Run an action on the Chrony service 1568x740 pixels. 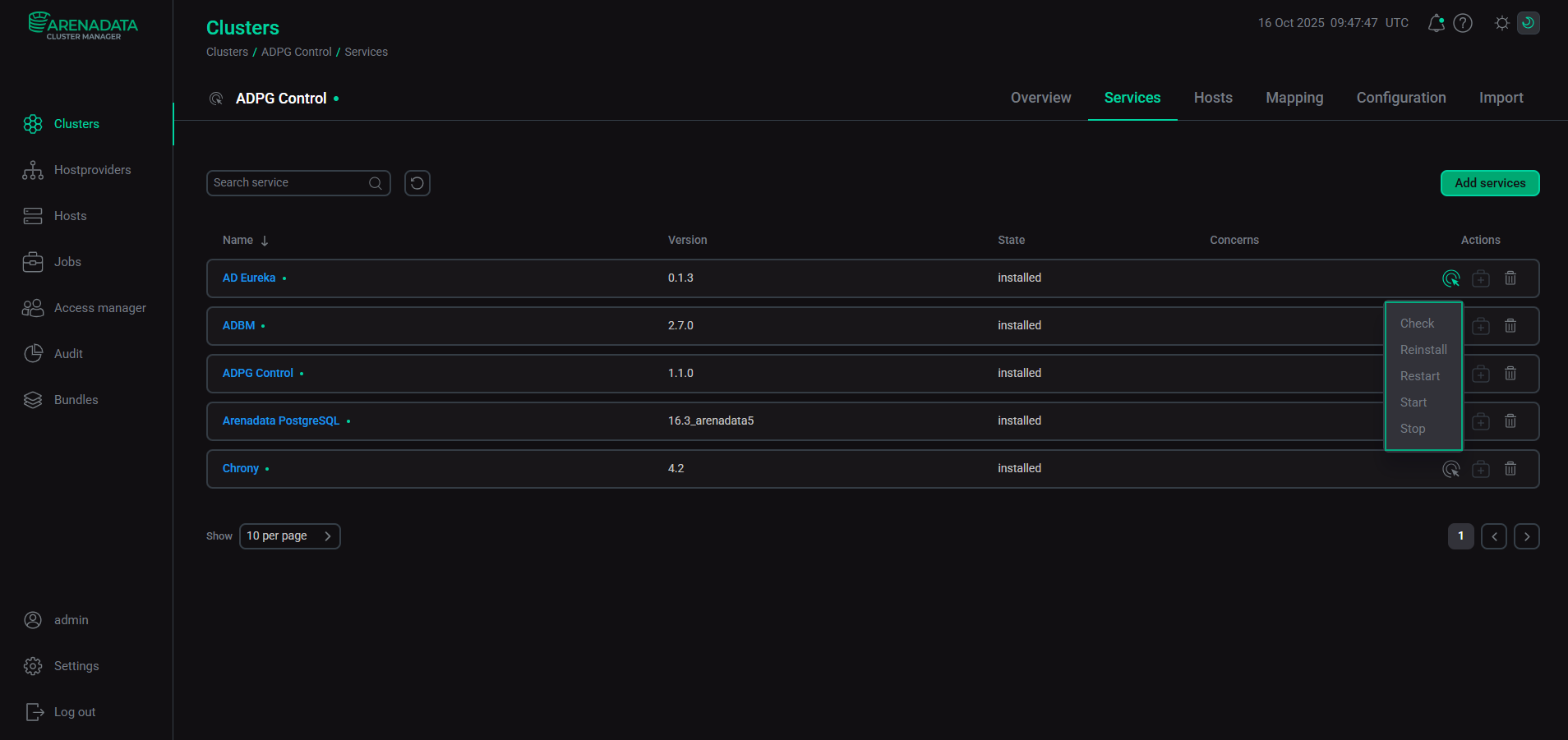pyautogui.click(x=1450, y=468)
